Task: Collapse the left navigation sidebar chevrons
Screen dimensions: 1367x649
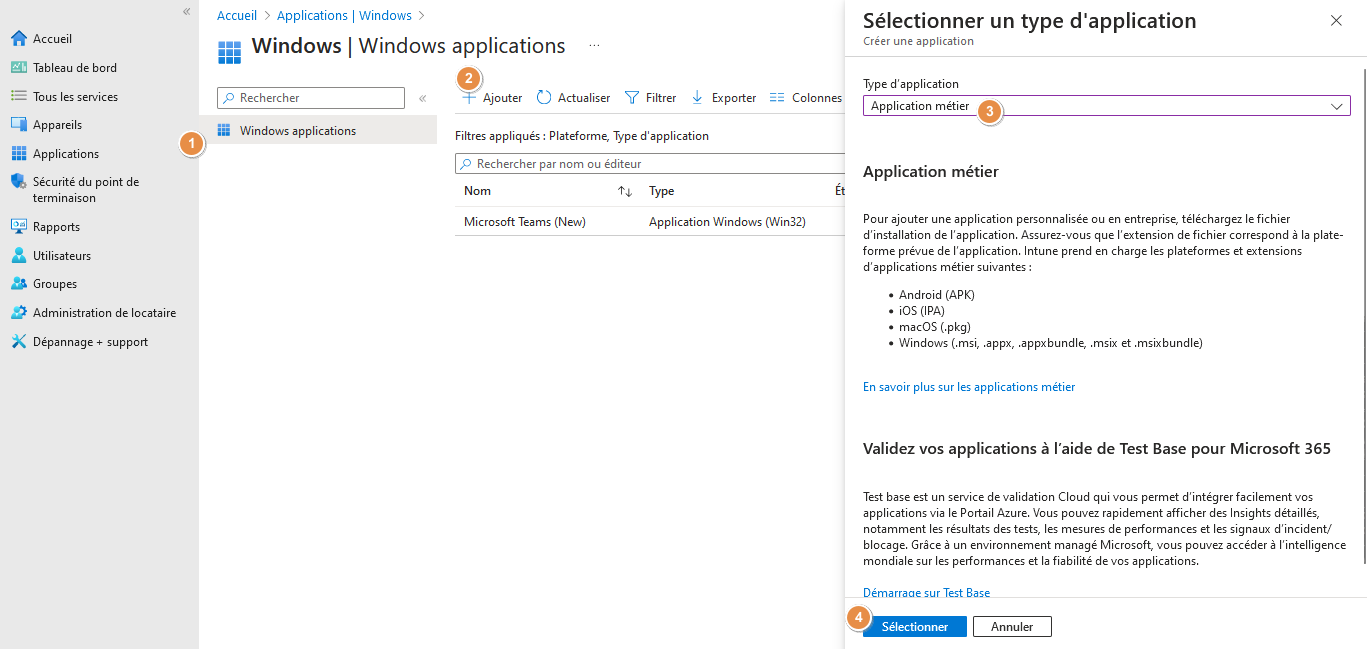Action: 186,11
